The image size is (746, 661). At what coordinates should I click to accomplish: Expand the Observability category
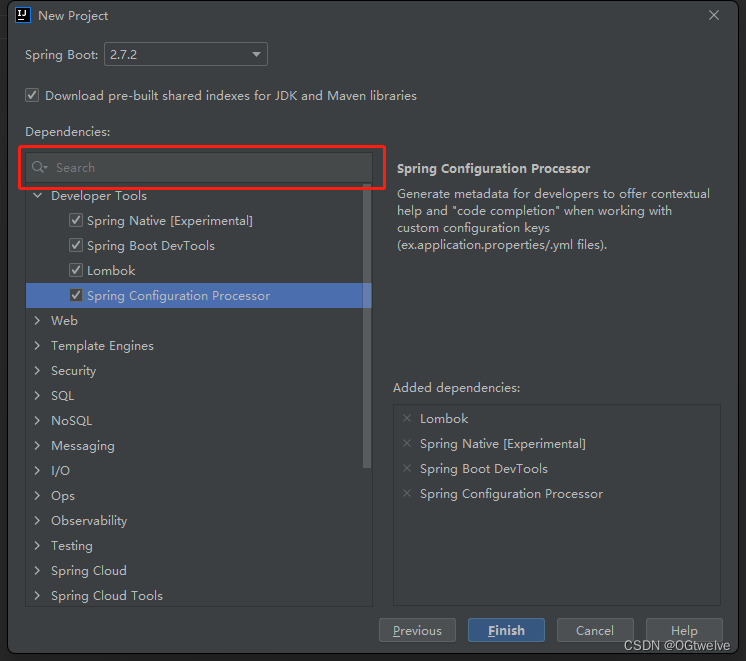[x=38, y=520]
